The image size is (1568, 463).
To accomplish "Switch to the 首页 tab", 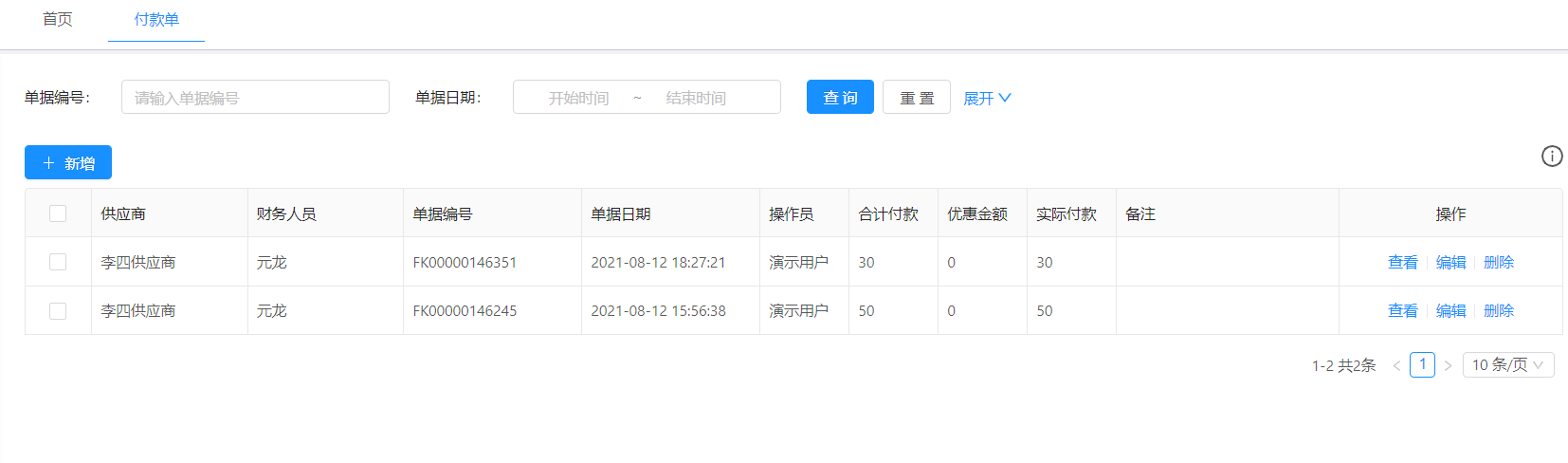I will click(x=58, y=20).
